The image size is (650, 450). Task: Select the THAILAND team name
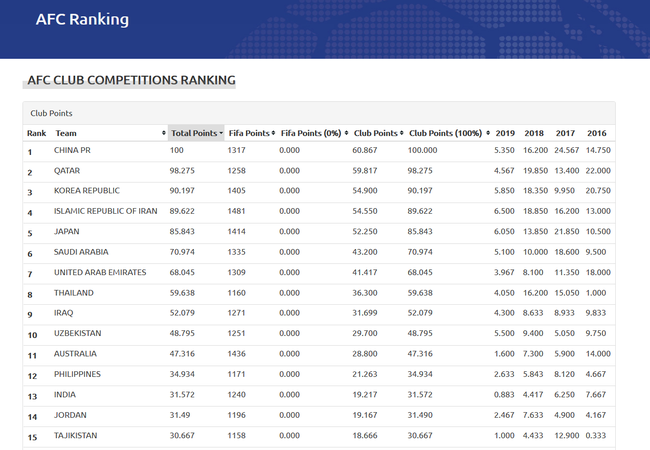73,293
